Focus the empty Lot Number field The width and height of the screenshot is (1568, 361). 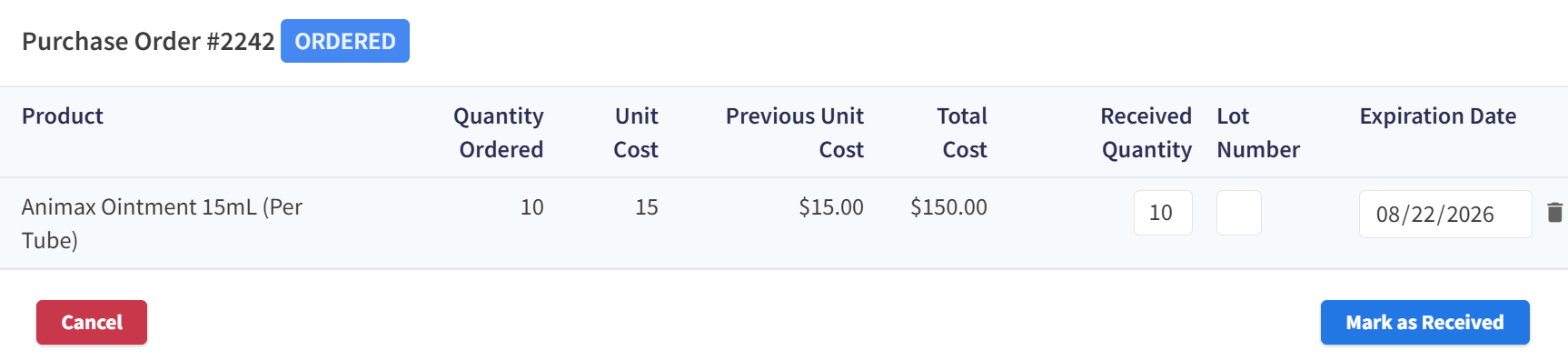pyautogui.click(x=1239, y=213)
